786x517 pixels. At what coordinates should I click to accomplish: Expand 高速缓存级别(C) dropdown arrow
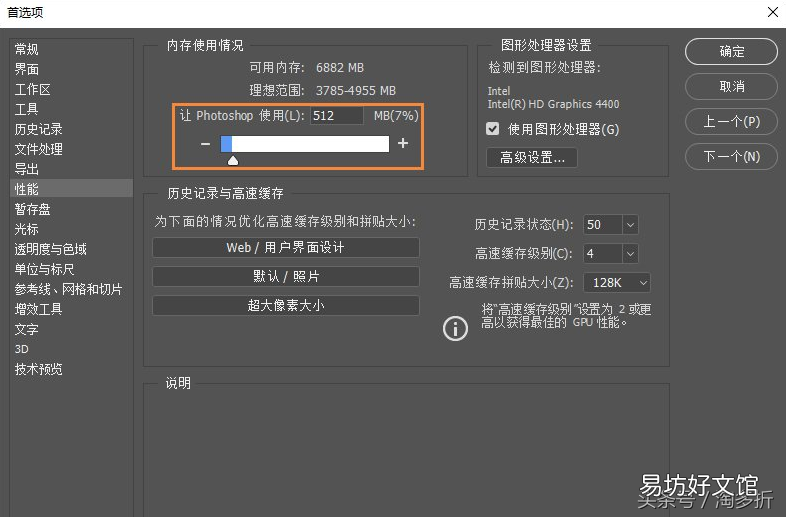point(630,254)
